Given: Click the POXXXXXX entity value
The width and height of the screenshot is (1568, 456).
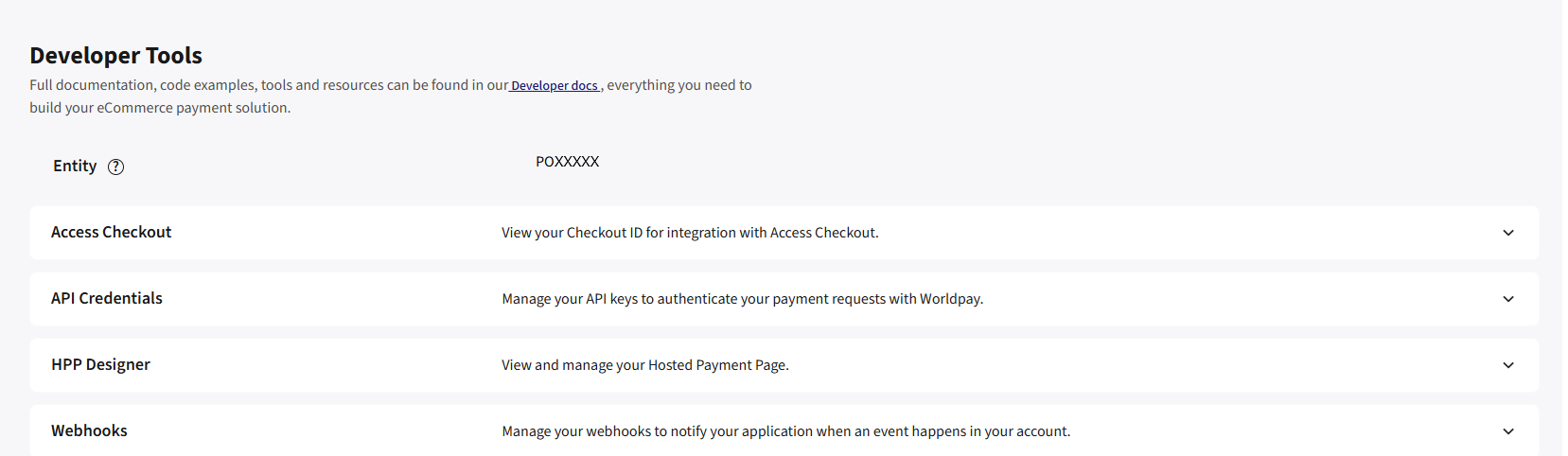Looking at the screenshot, I should tap(567, 162).
